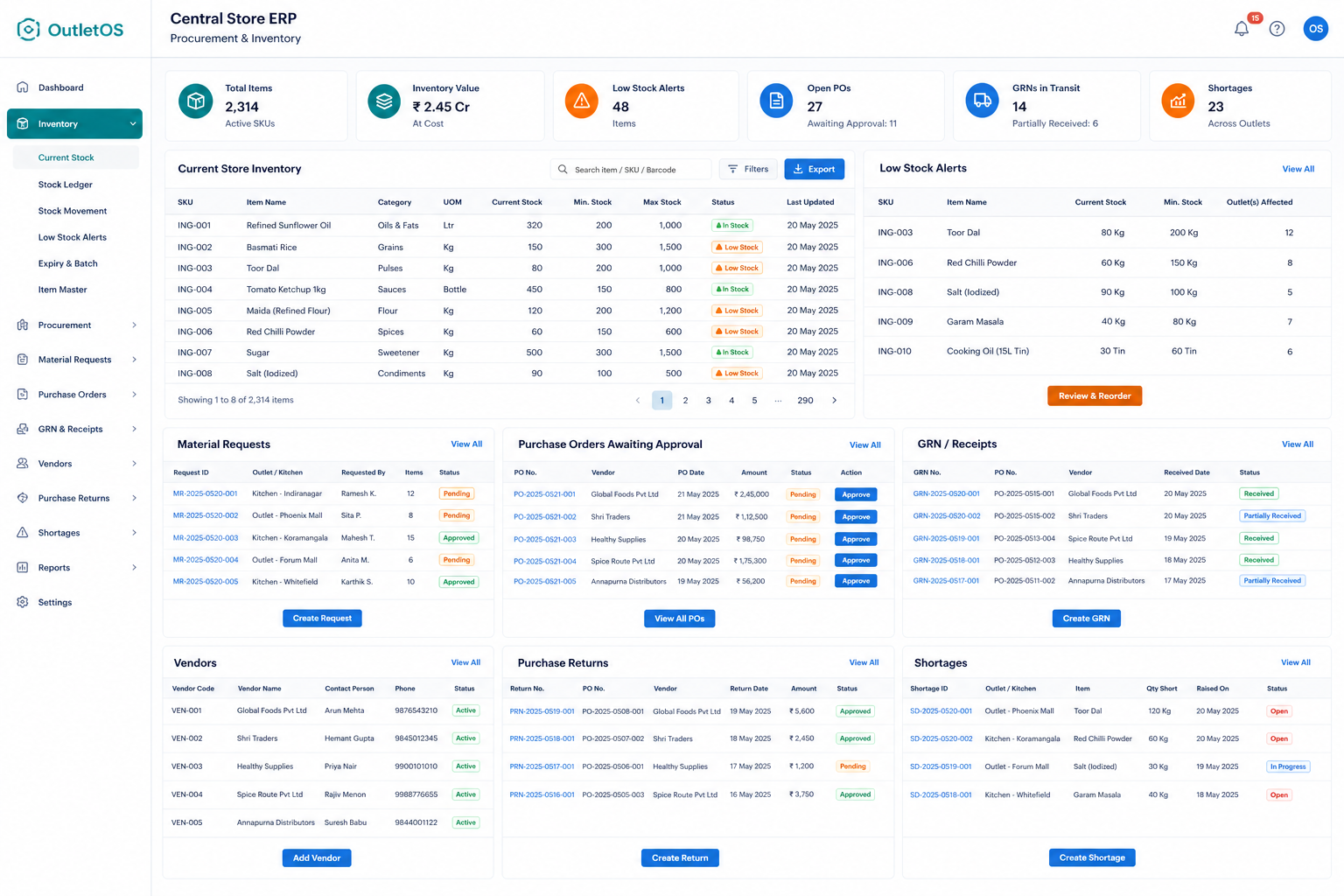Approve purchase order PO-2025-0521-003
This screenshot has height=896, width=1344.
click(x=856, y=539)
